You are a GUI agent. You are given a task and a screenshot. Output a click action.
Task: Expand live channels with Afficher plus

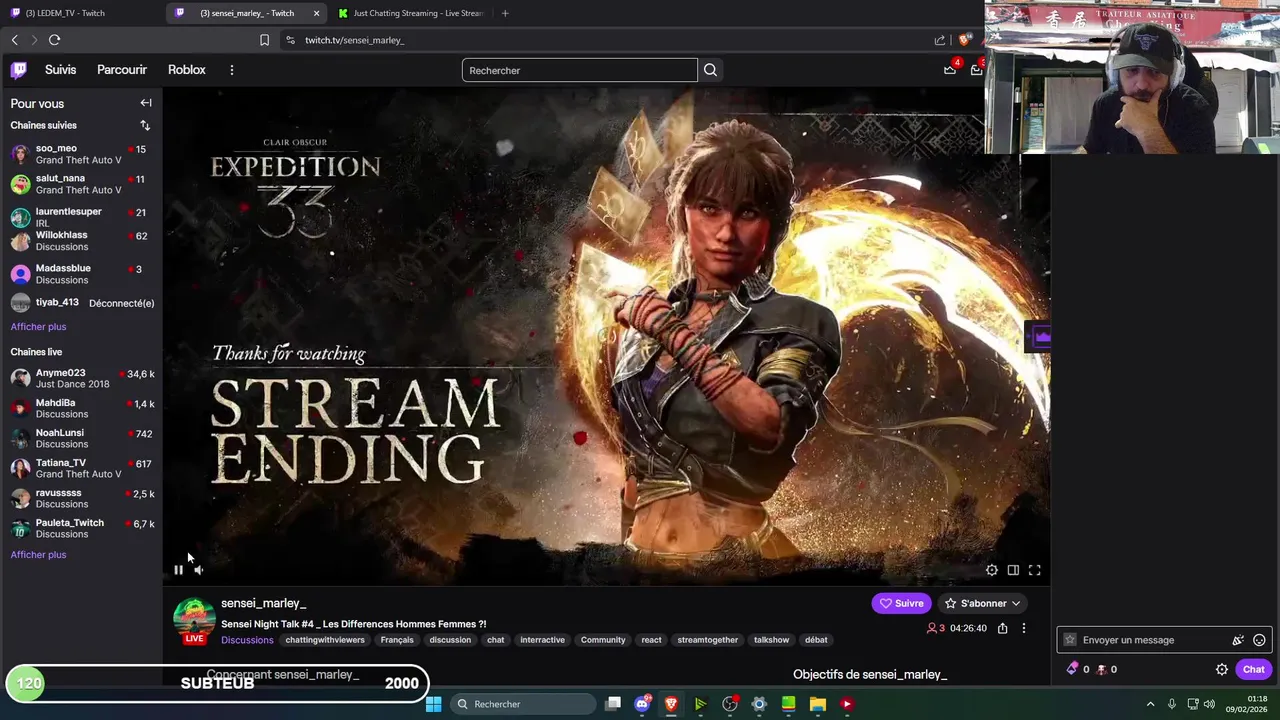[x=38, y=555]
